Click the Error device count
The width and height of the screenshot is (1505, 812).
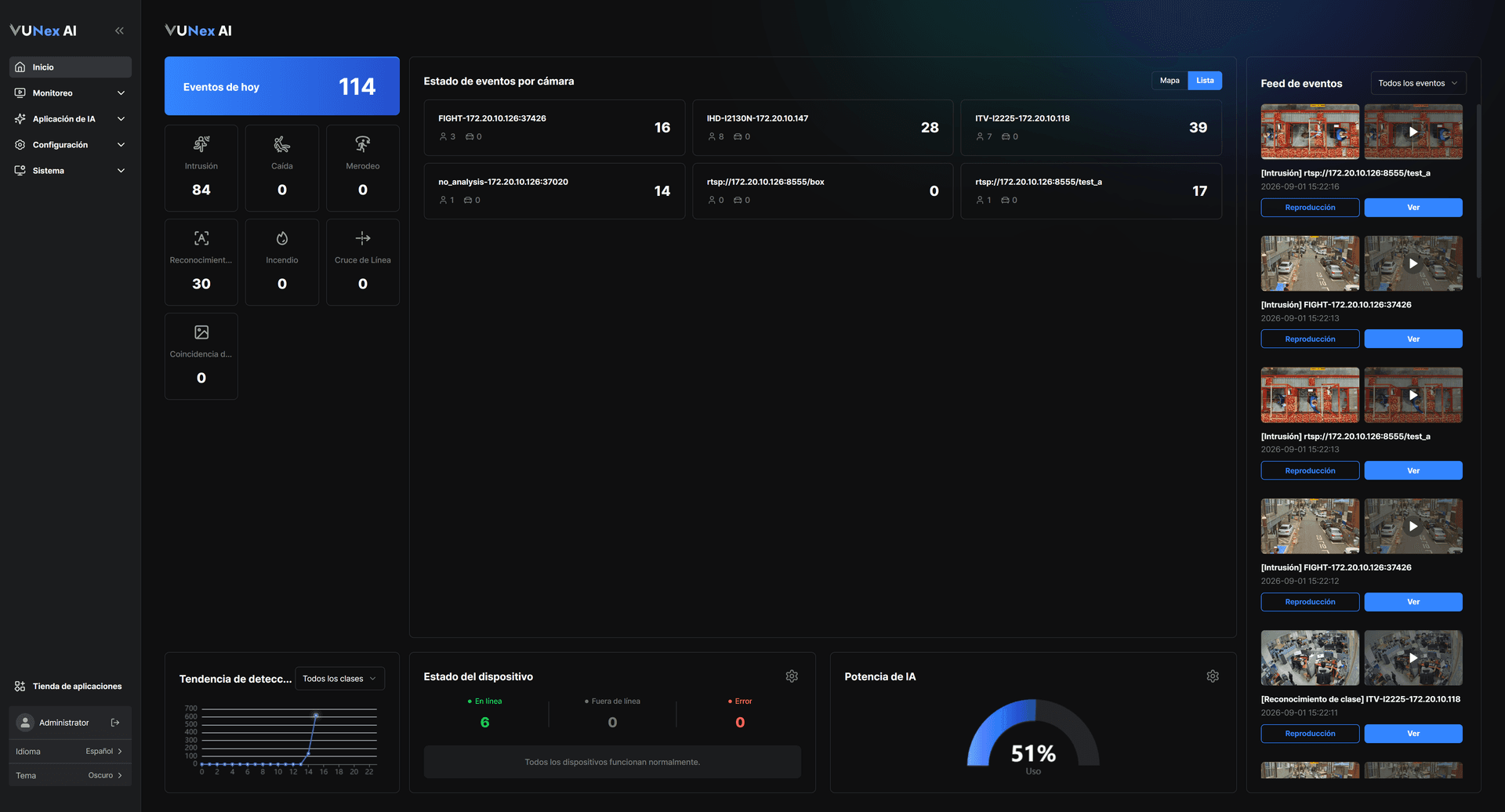740,723
